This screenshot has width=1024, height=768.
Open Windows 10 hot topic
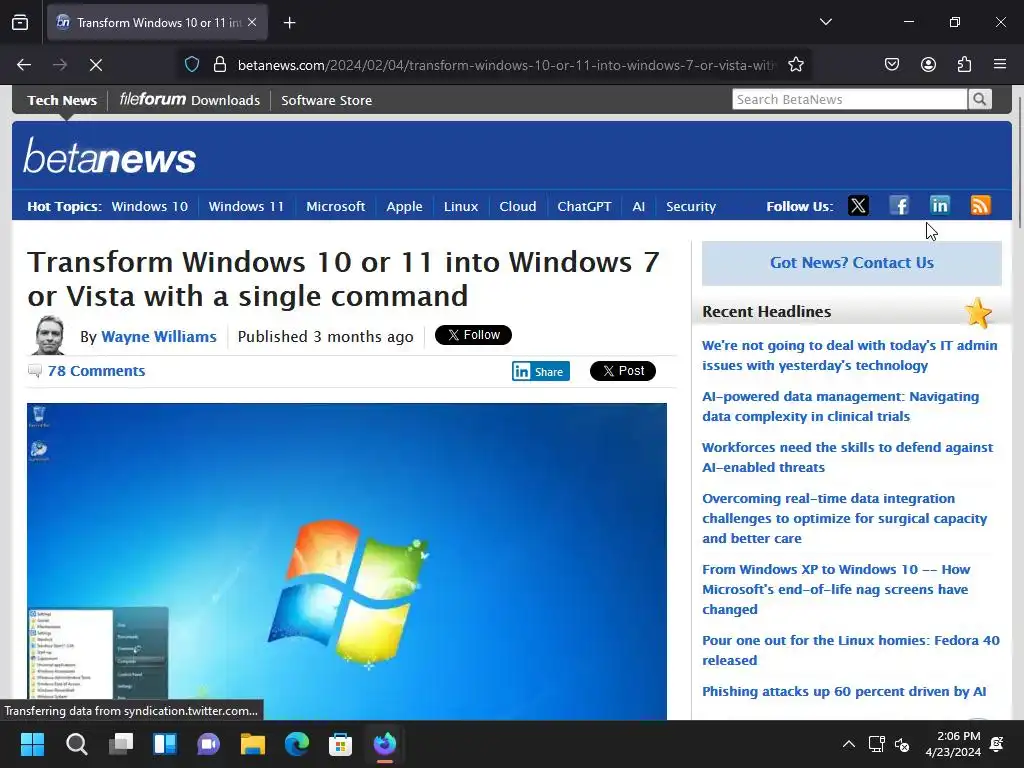tap(150, 206)
